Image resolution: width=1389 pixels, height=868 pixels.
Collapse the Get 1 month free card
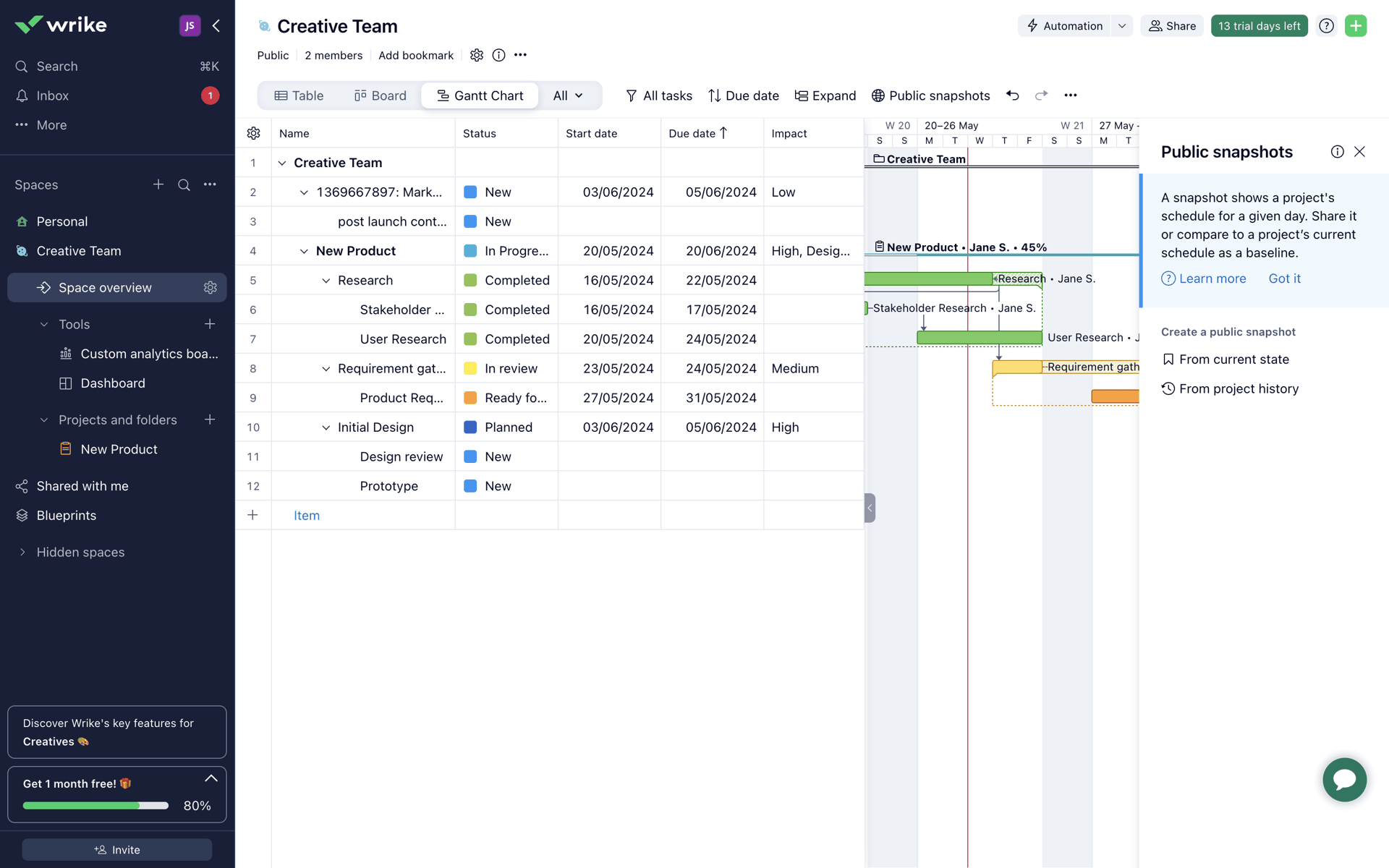211,778
